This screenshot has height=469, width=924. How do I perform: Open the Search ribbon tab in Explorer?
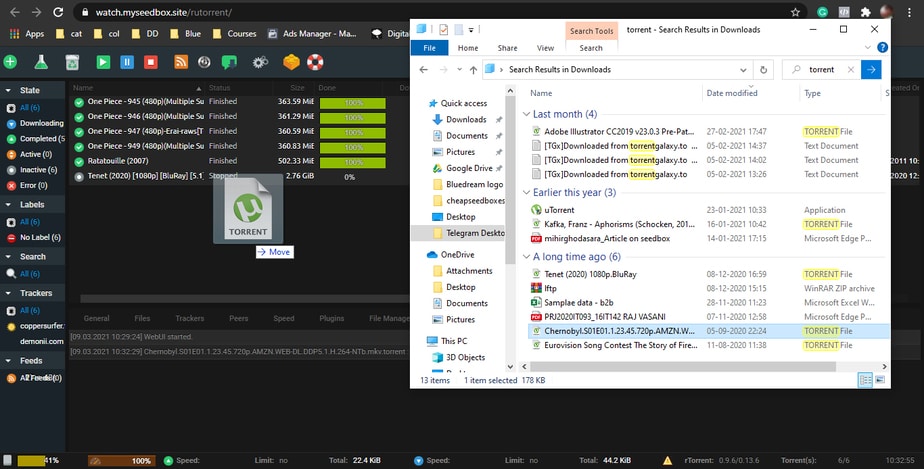tap(591, 48)
